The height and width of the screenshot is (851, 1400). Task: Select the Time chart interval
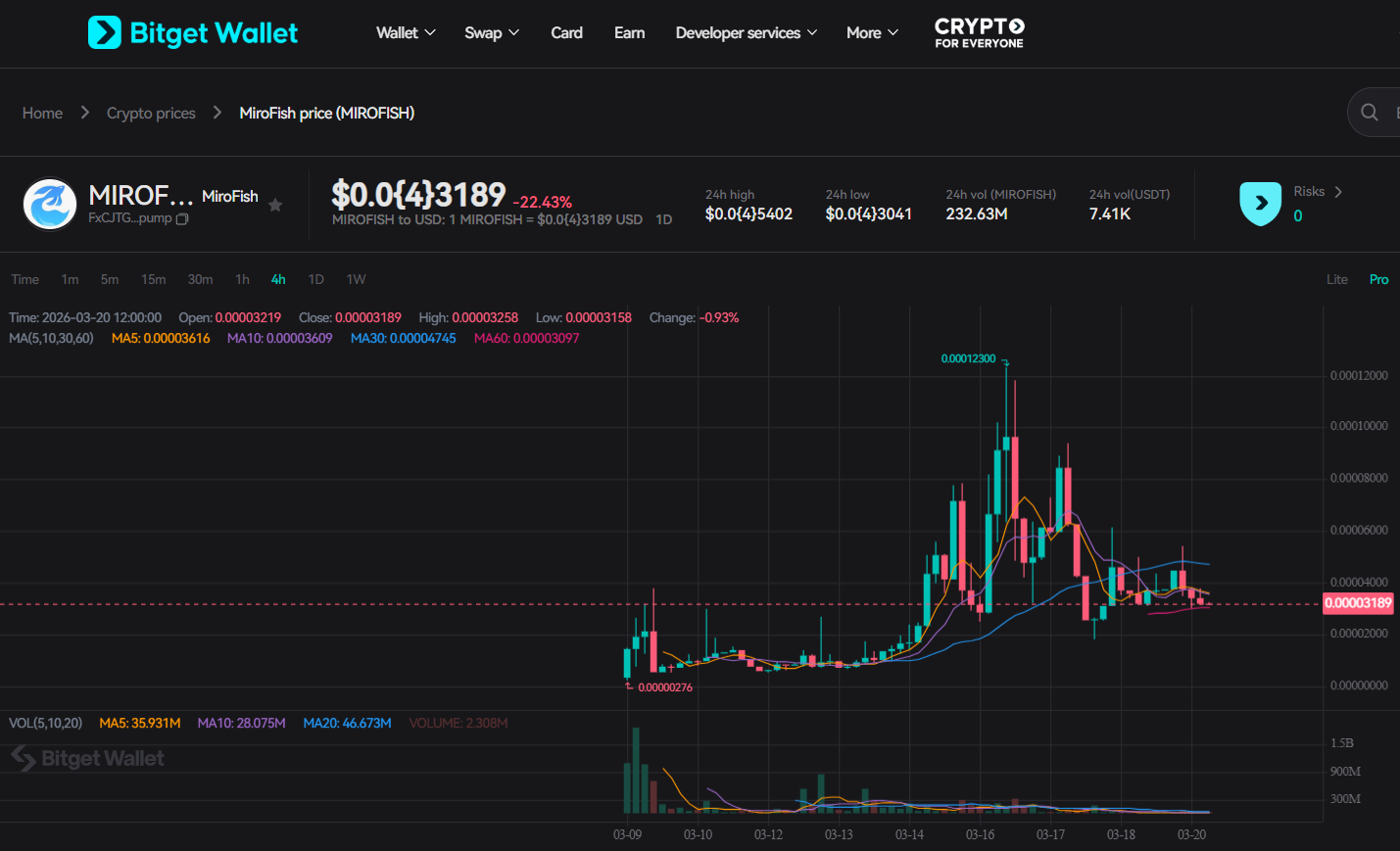click(x=25, y=279)
